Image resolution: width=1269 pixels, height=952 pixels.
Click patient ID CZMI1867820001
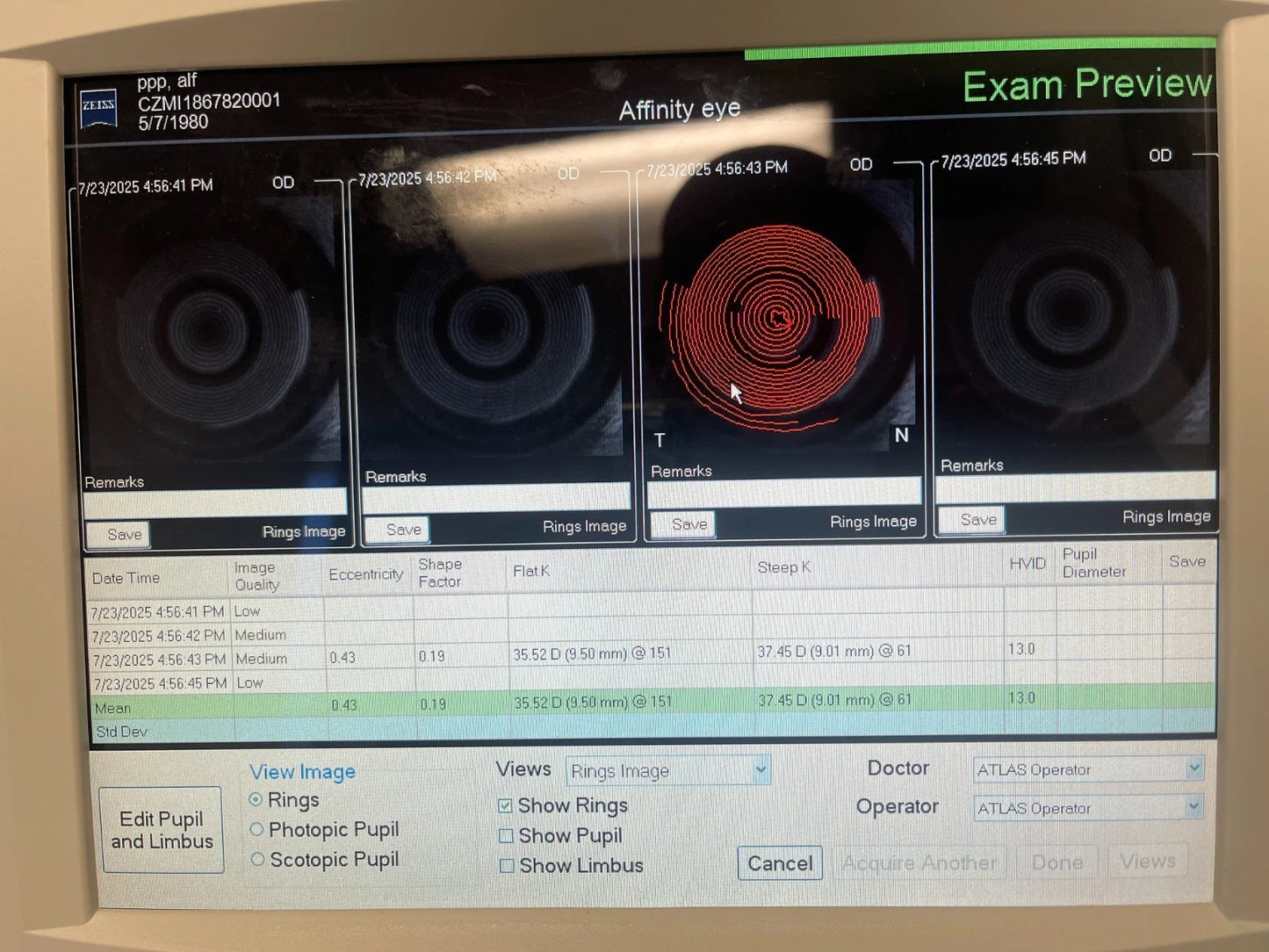pos(209,102)
